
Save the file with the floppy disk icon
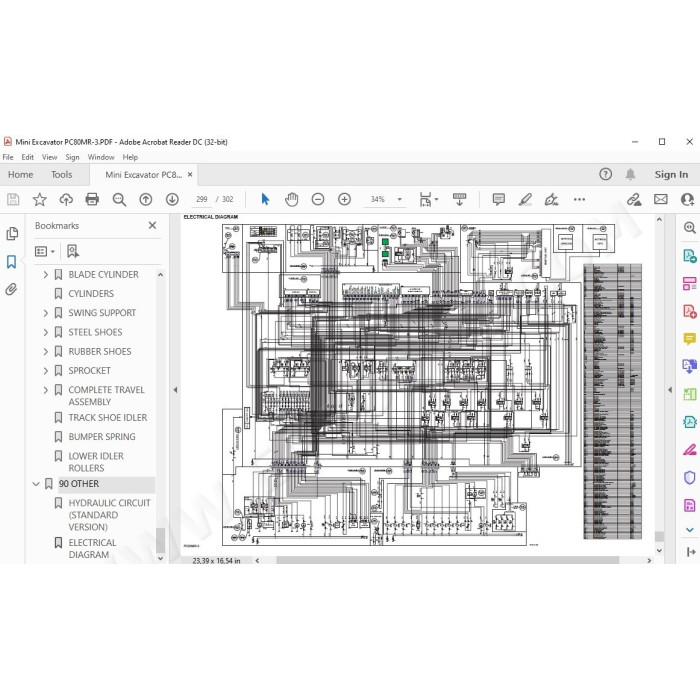(13, 199)
